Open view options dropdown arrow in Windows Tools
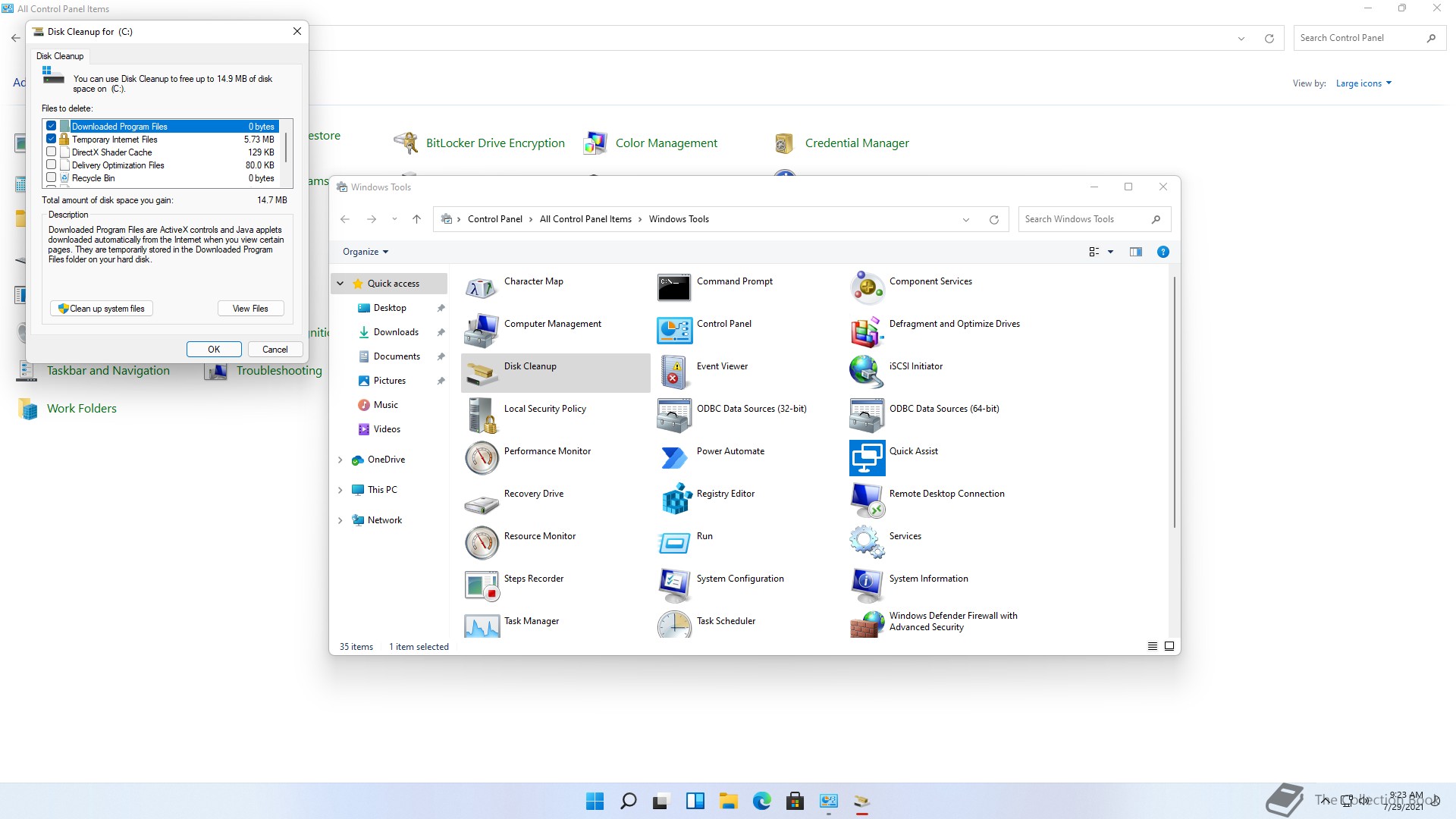The height and width of the screenshot is (819, 1456). click(x=1111, y=252)
